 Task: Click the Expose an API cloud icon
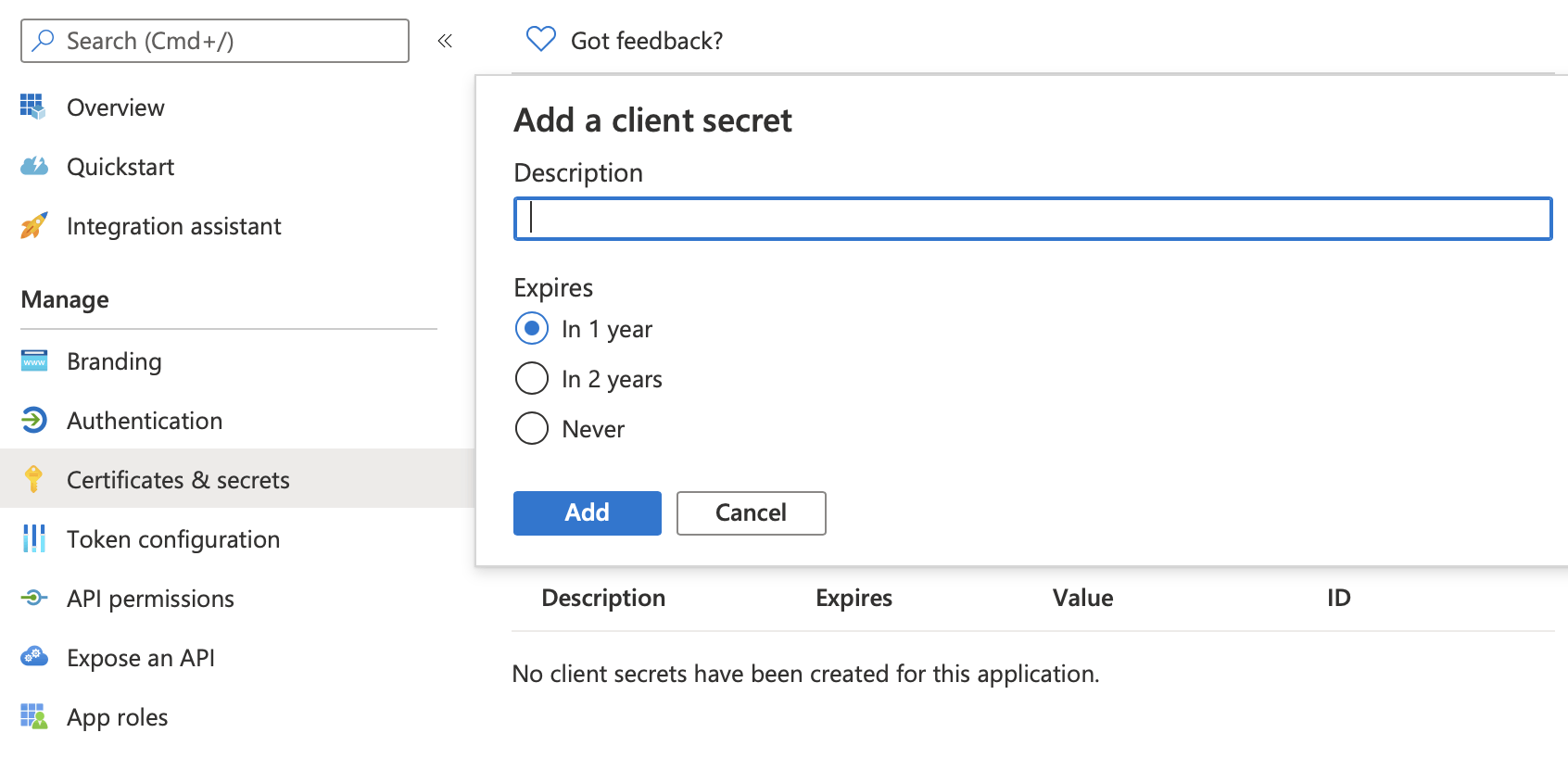[x=34, y=657]
